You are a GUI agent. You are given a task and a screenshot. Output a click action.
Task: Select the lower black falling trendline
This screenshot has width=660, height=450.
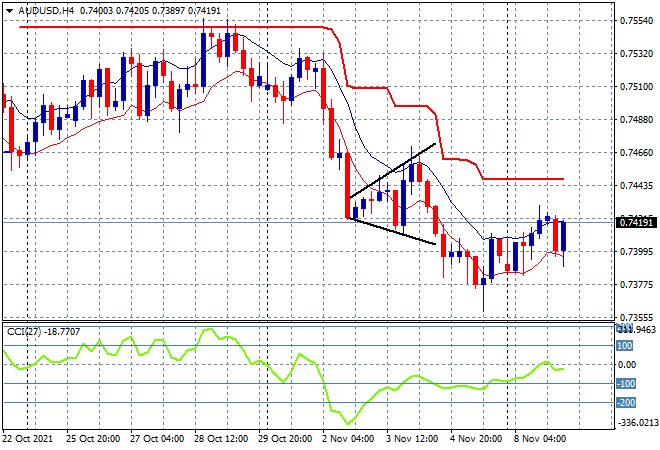click(391, 231)
